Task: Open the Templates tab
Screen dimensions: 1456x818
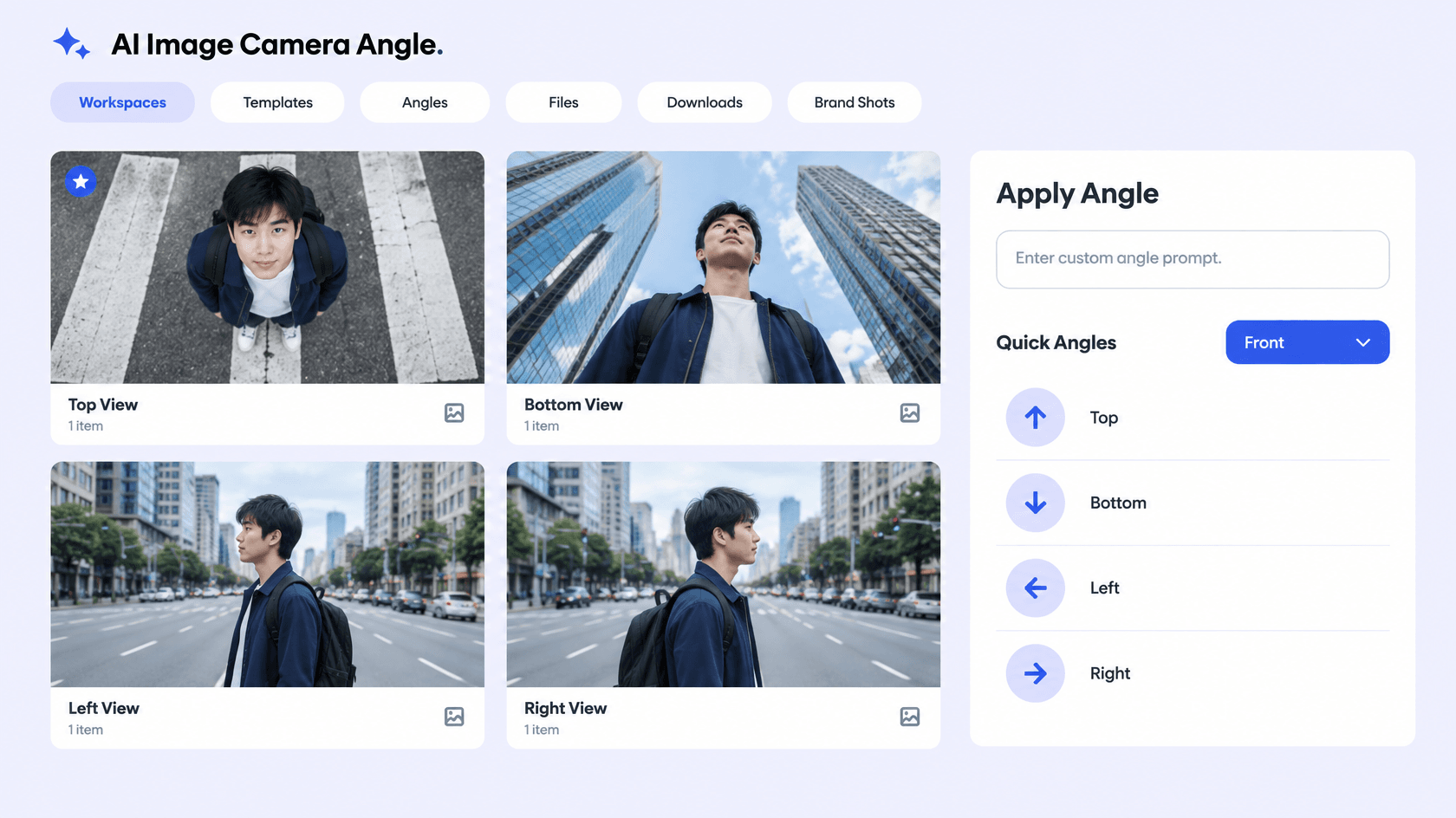Action: pos(277,102)
